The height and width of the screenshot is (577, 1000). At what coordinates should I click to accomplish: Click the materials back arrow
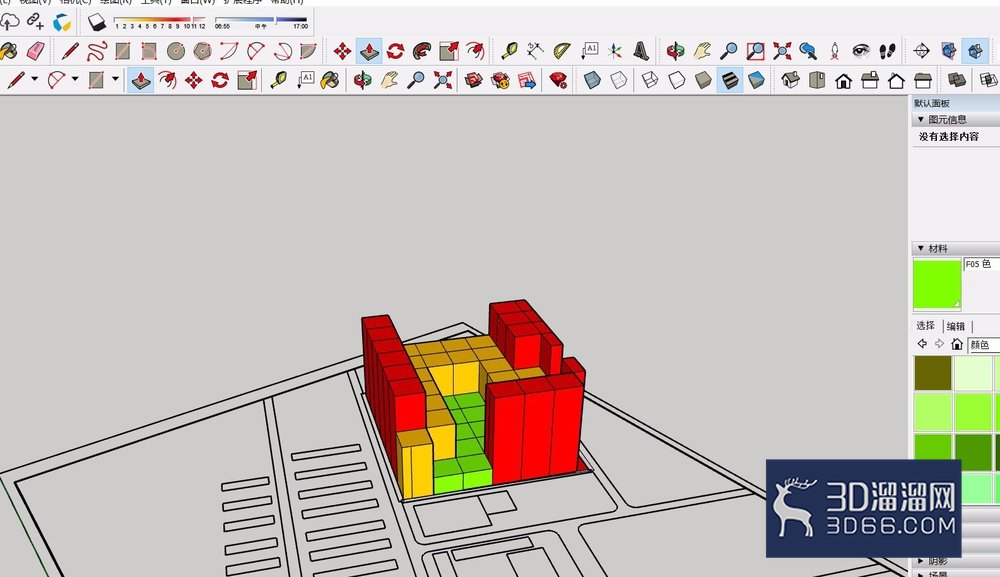point(922,344)
